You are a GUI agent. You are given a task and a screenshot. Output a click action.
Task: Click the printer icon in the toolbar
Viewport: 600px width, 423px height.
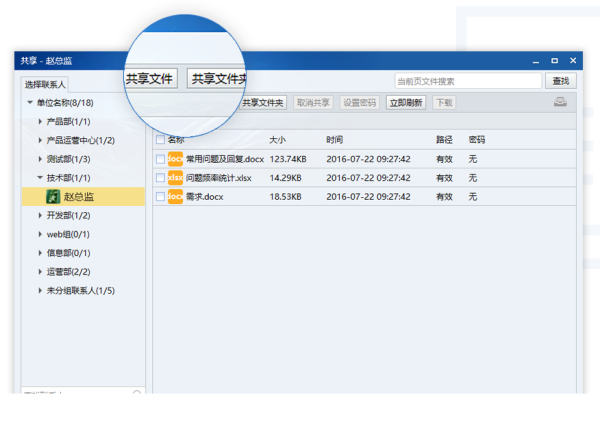coord(560,102)
